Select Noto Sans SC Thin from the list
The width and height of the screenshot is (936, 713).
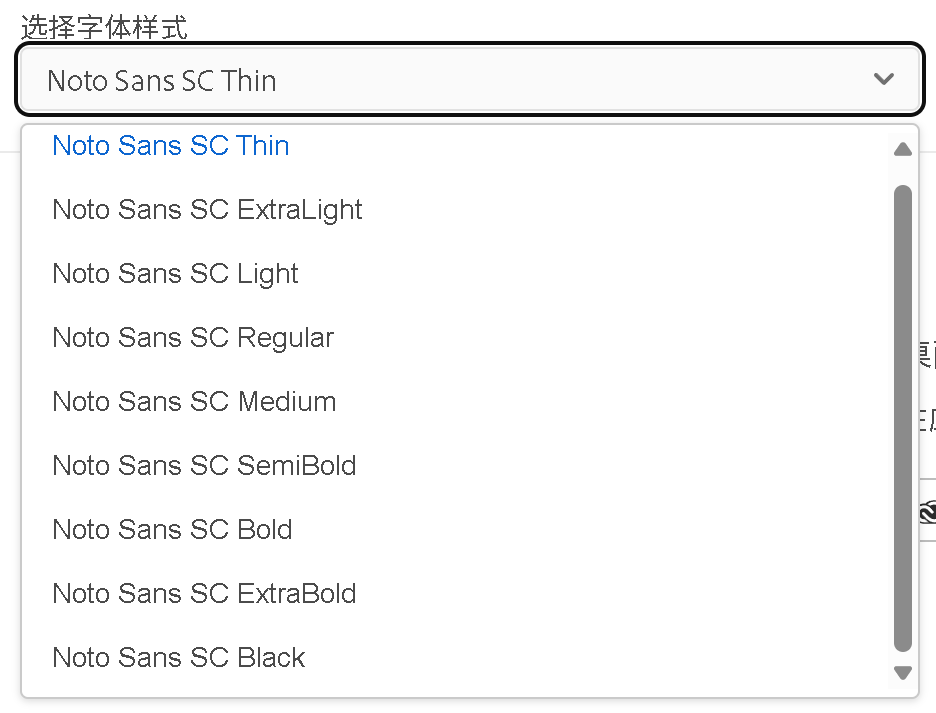pyautogui.click(x=170, y=146)
